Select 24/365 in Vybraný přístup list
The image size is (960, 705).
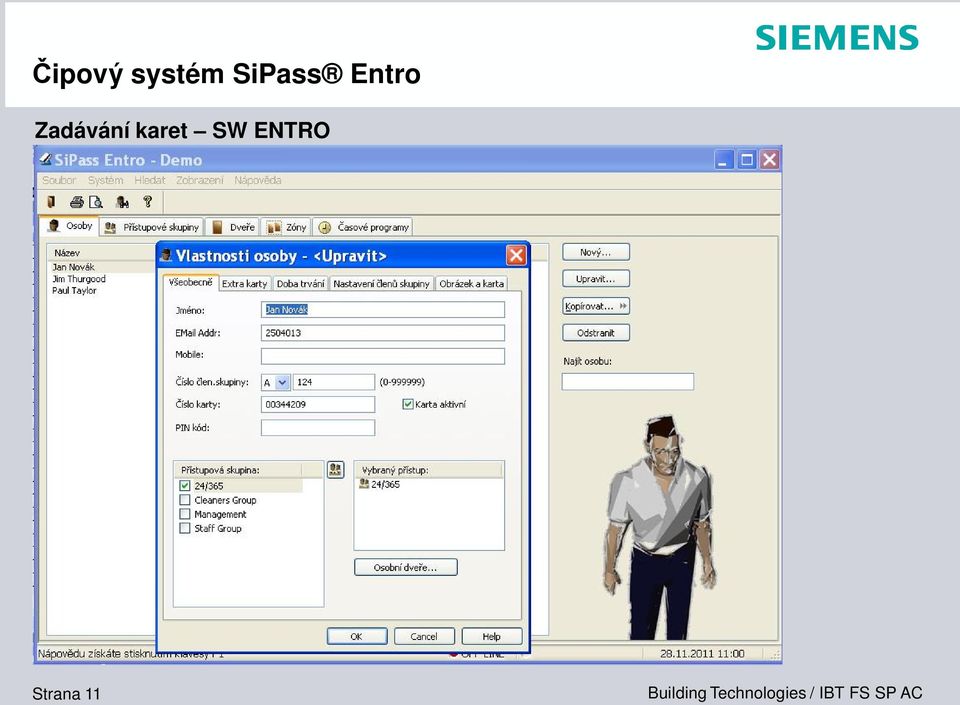pyautogui.click(x=379, y=484)
